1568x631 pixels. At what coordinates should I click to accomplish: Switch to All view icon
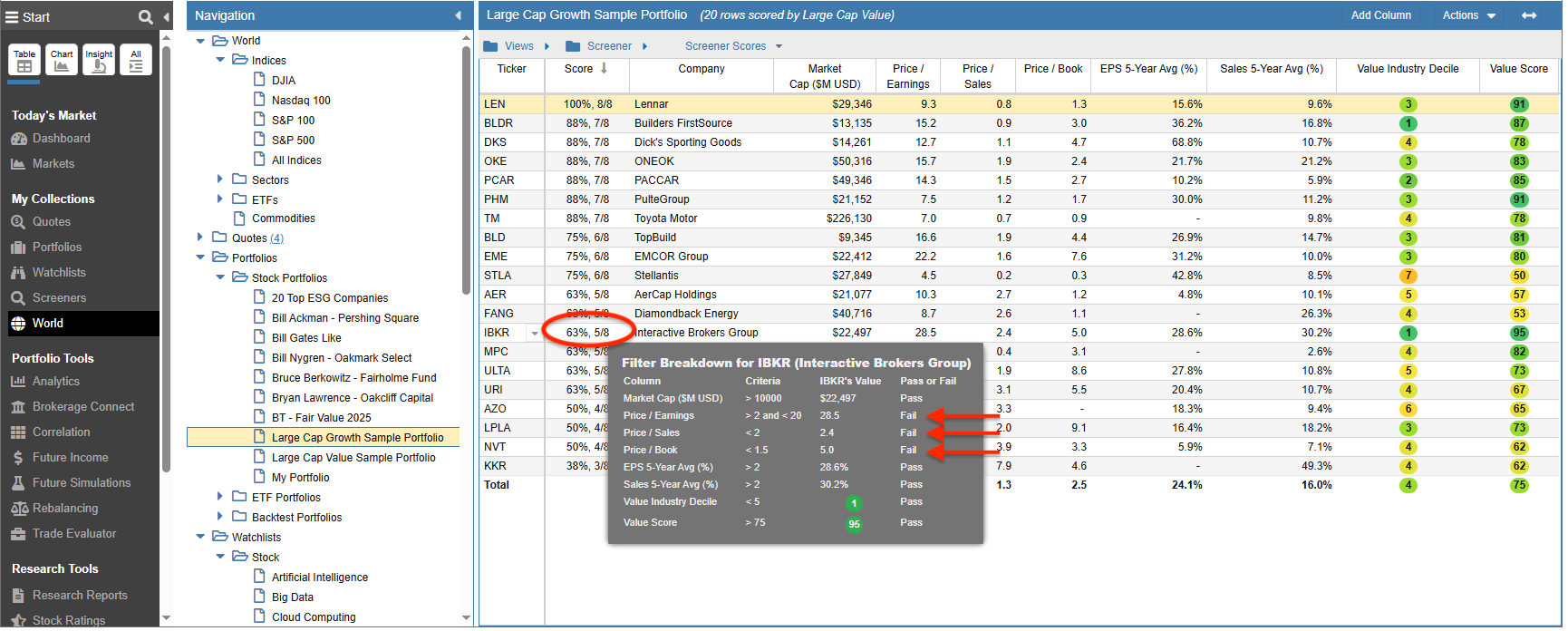pos(136,60)
